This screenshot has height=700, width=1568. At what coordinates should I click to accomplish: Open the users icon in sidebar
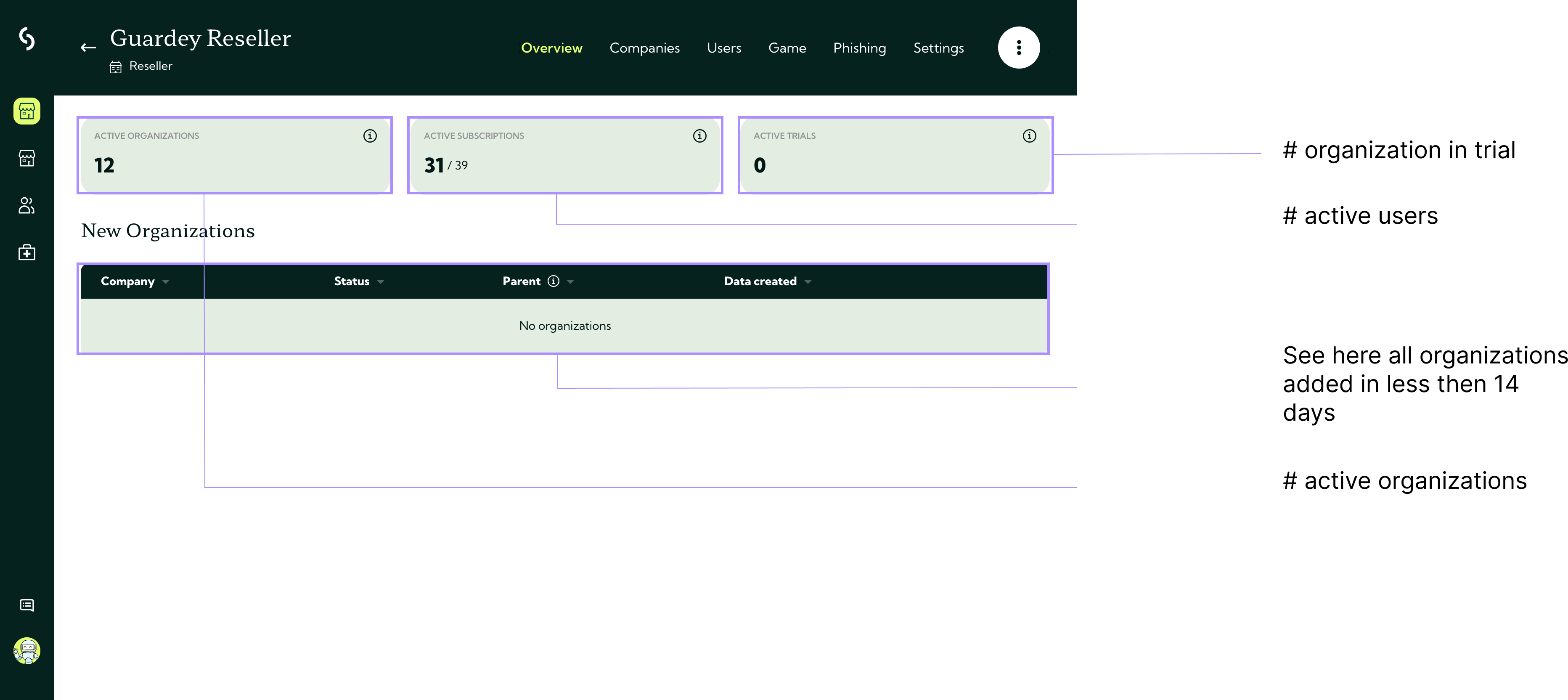click(x=27, y=206)
